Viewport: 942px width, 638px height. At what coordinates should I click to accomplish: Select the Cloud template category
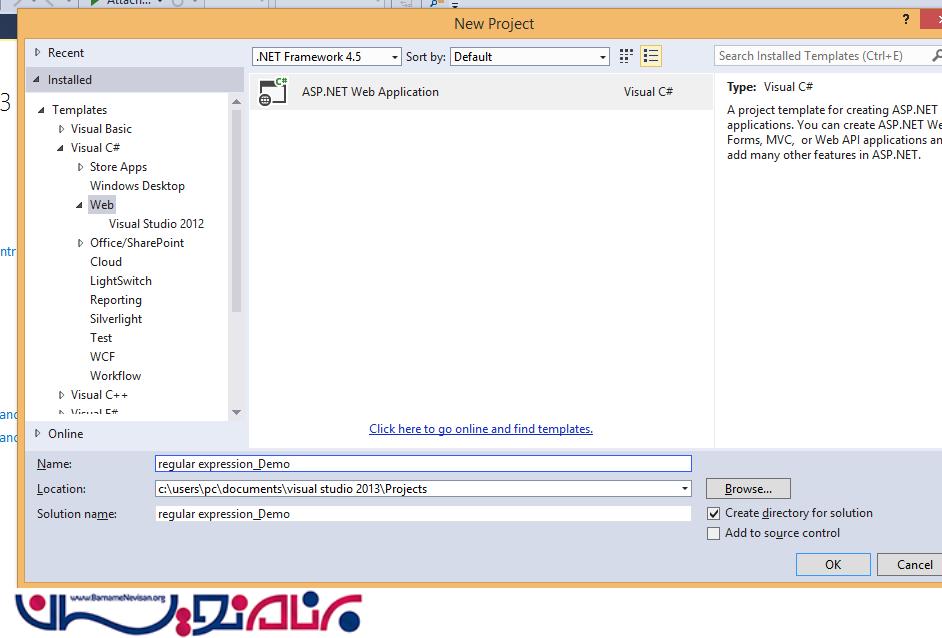106,262
